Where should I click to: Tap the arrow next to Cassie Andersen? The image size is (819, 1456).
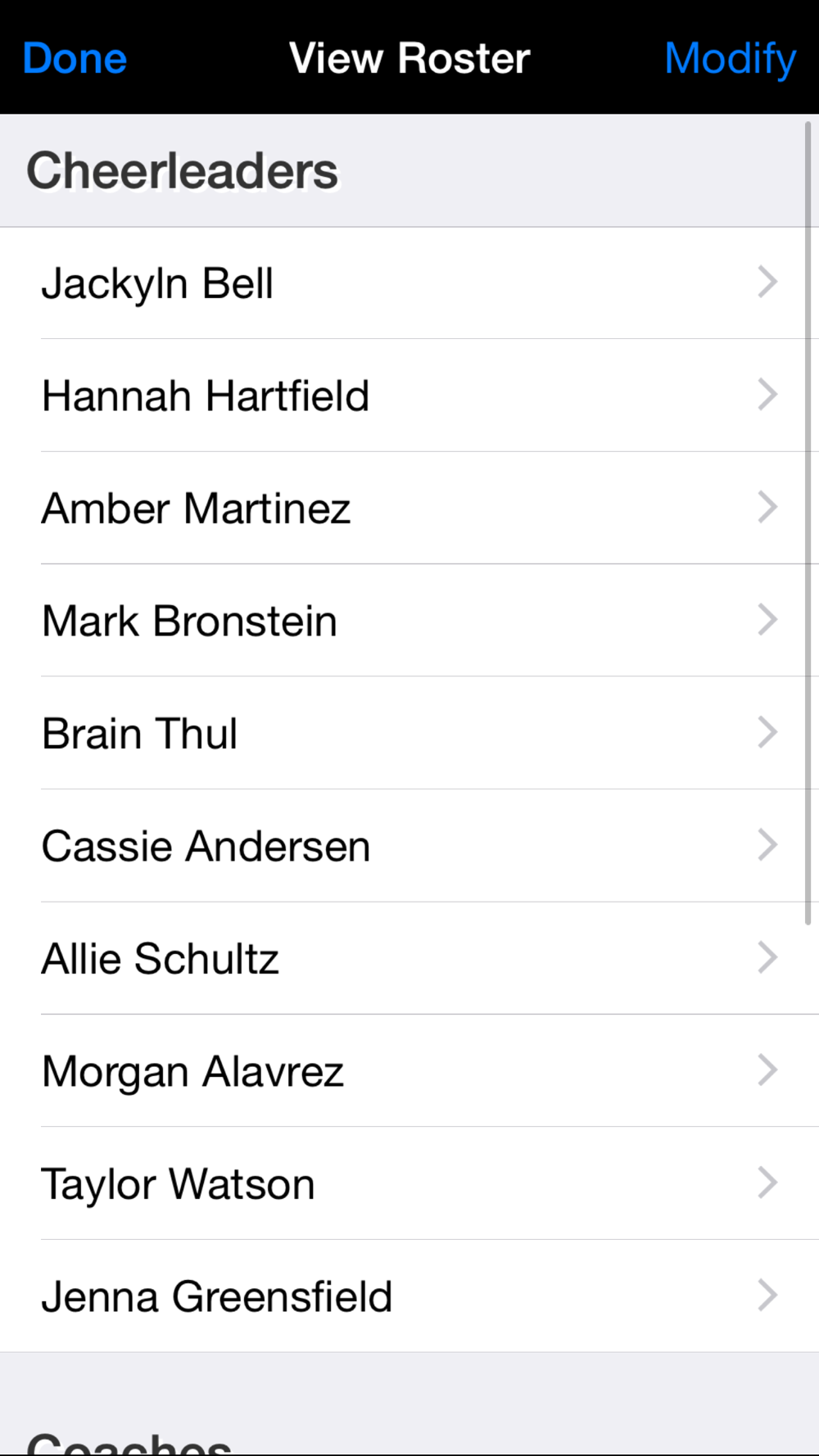coord(767,845)
